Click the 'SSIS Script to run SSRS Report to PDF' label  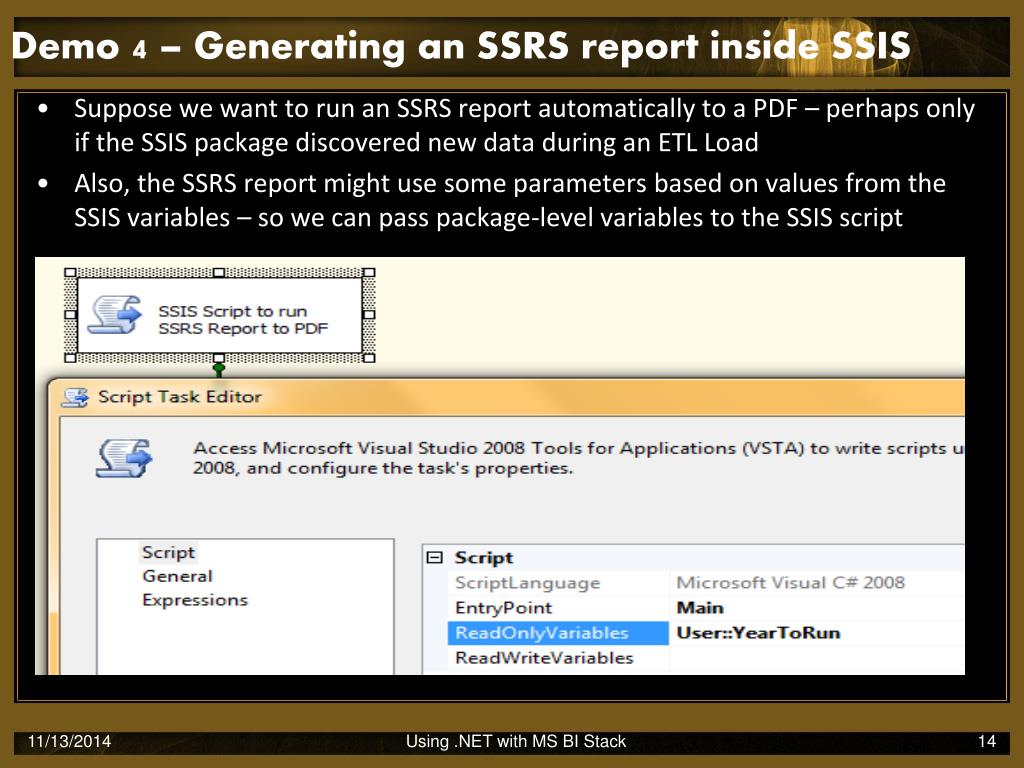click(243, 320)
